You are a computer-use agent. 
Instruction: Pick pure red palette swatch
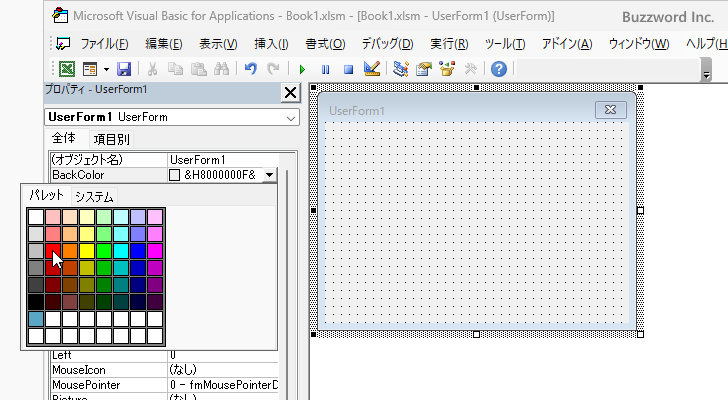pos(53,251)
